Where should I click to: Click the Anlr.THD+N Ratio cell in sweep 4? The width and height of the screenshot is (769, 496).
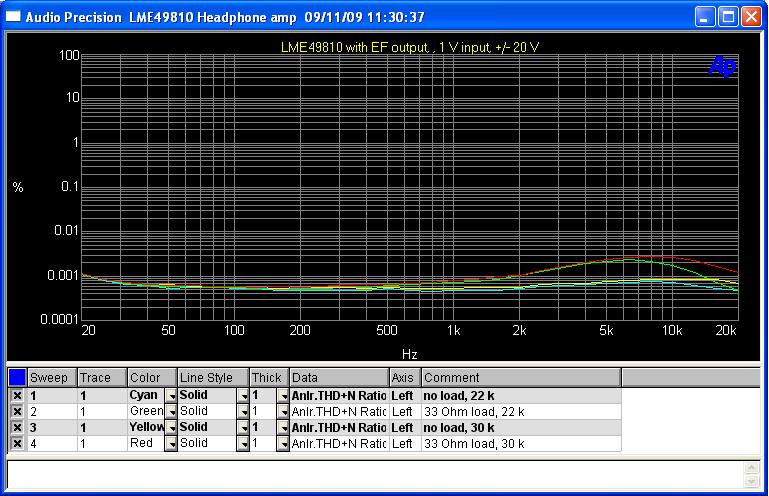339,444
